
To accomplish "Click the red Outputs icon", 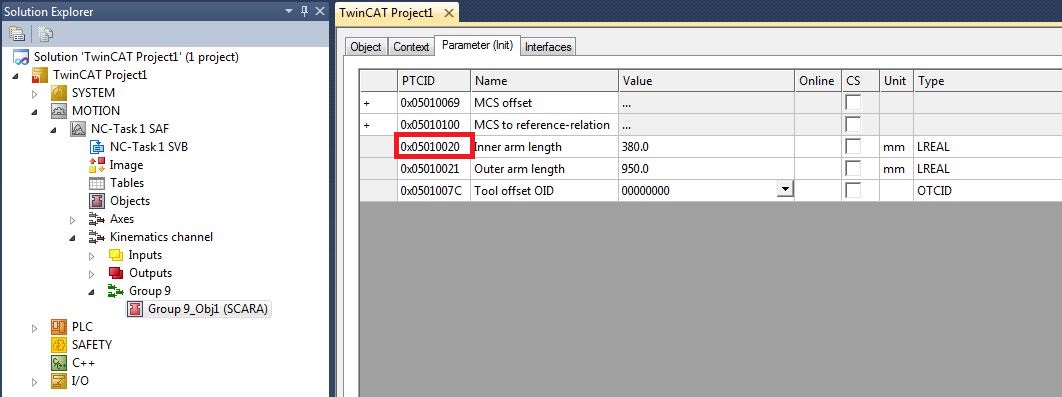I will click(116, 273).
